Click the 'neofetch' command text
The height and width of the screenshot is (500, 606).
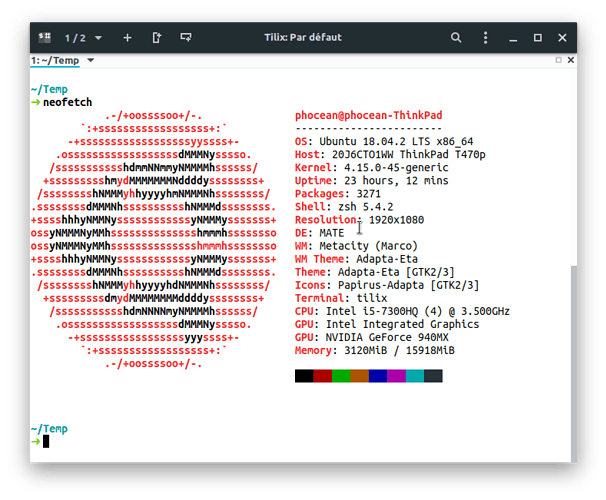(68, 102)
